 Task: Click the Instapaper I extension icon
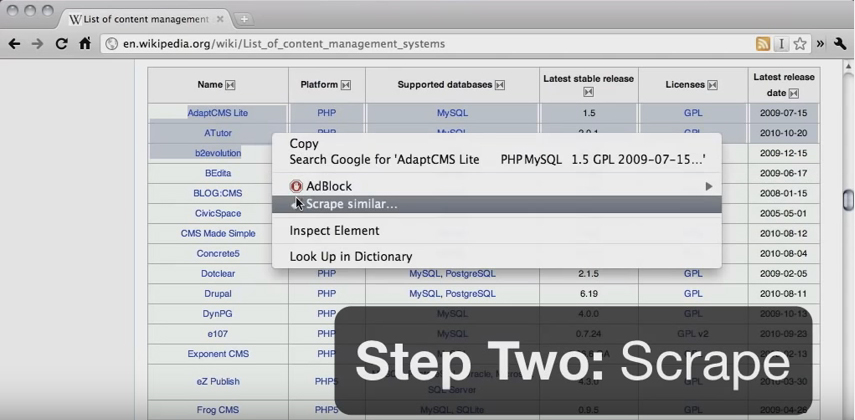(781, 44)
